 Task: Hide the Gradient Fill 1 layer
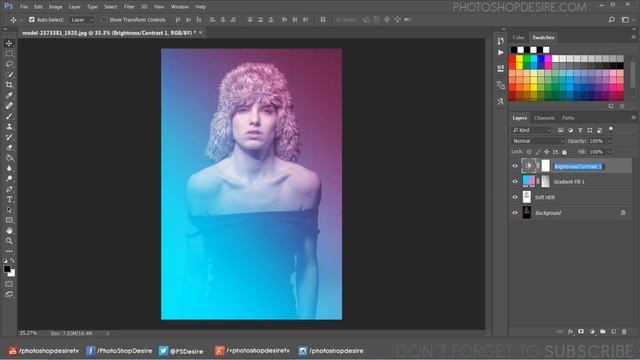point(515,182)
